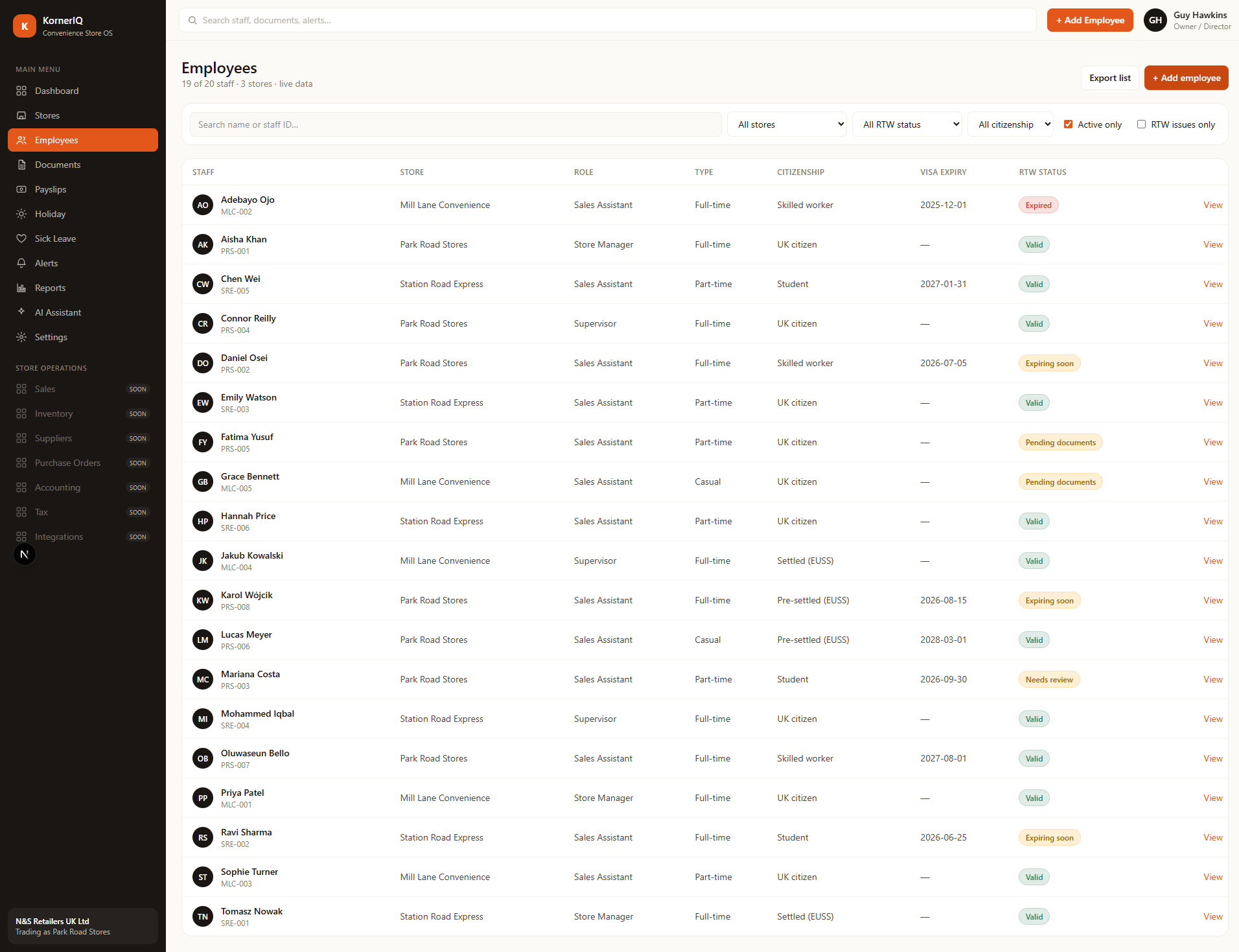
Task: Click Mariana Costa's Needs review badge
Action: coord(1048,679)
